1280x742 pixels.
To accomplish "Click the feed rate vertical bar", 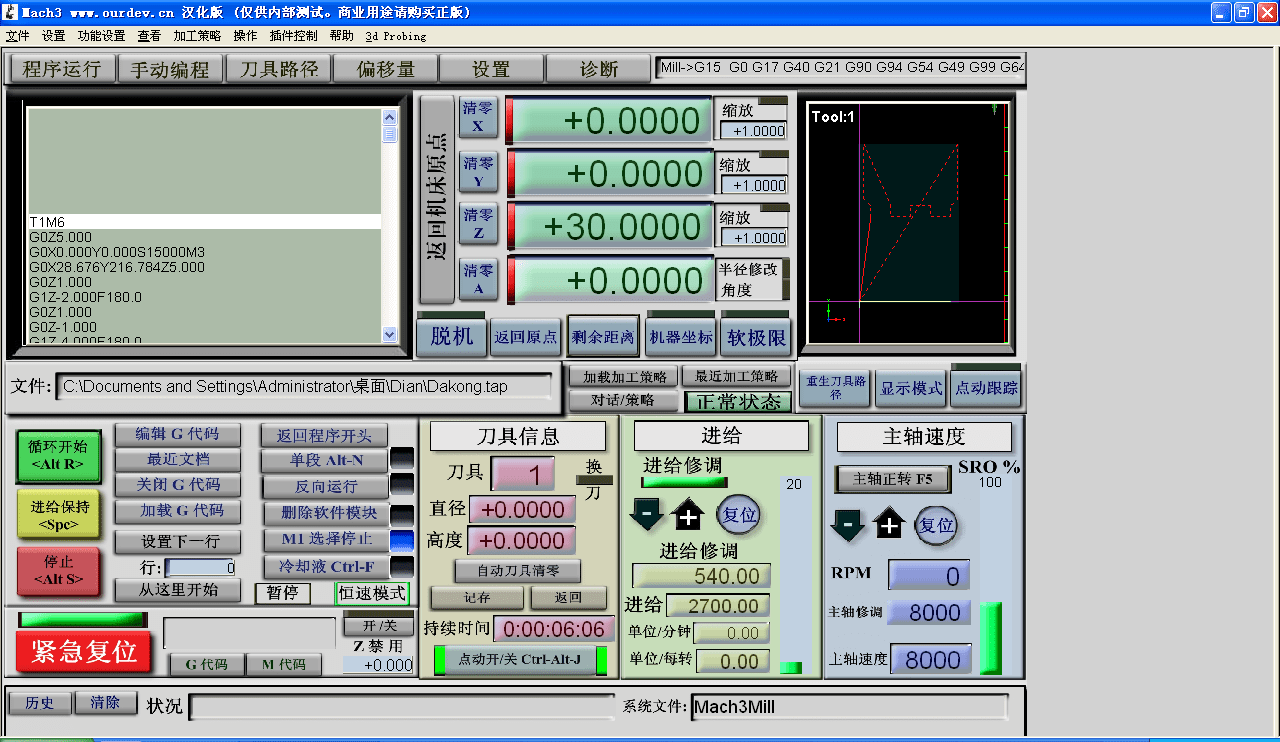I will click(790, 576).
